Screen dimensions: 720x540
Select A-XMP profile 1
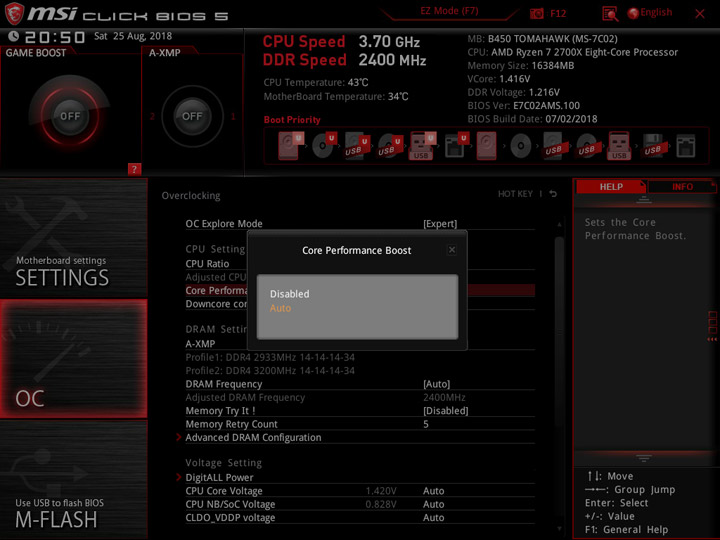(233, 116)
